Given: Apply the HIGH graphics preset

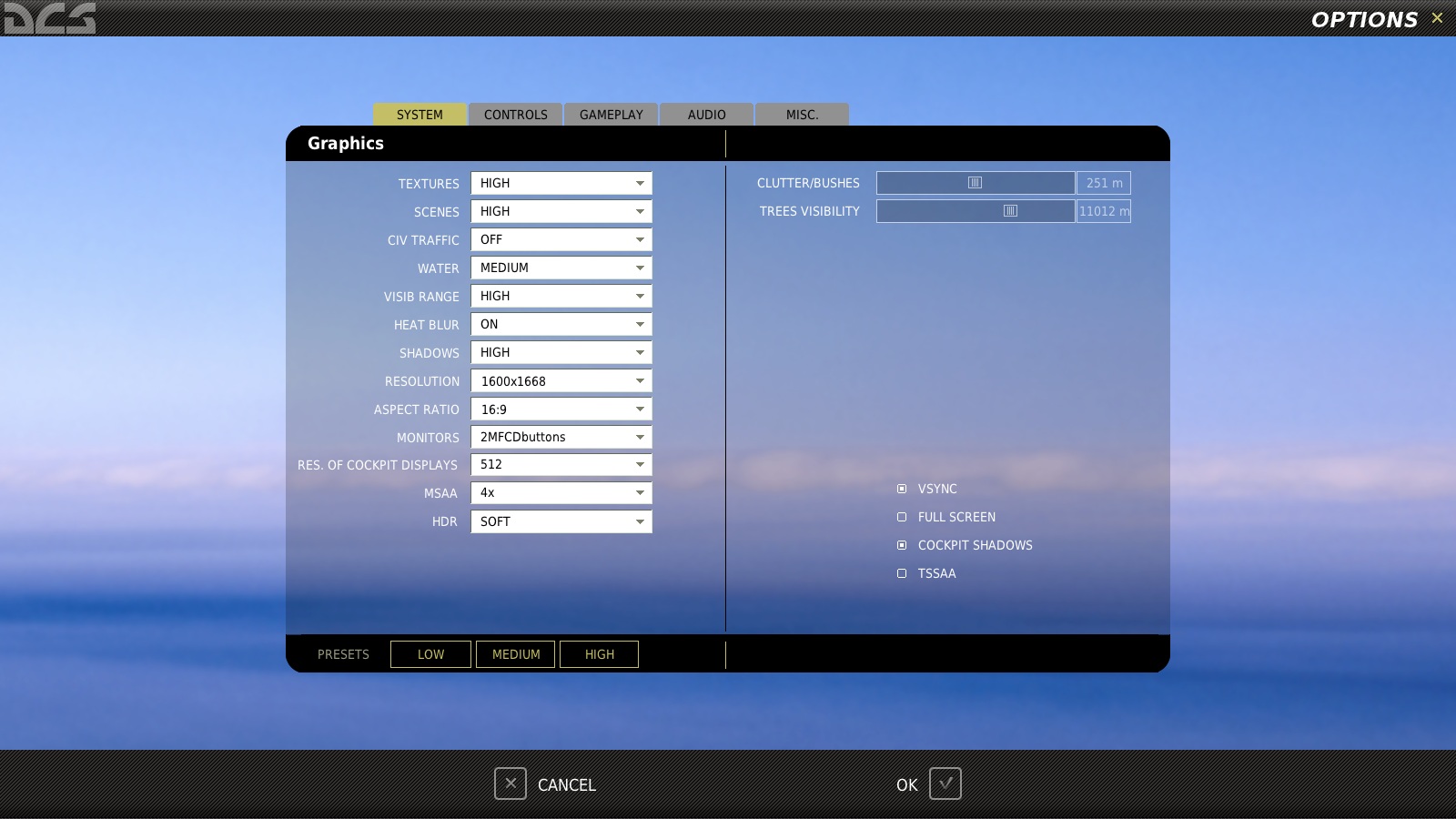Looking at the screenshot, I should click(x=600, y=654).
